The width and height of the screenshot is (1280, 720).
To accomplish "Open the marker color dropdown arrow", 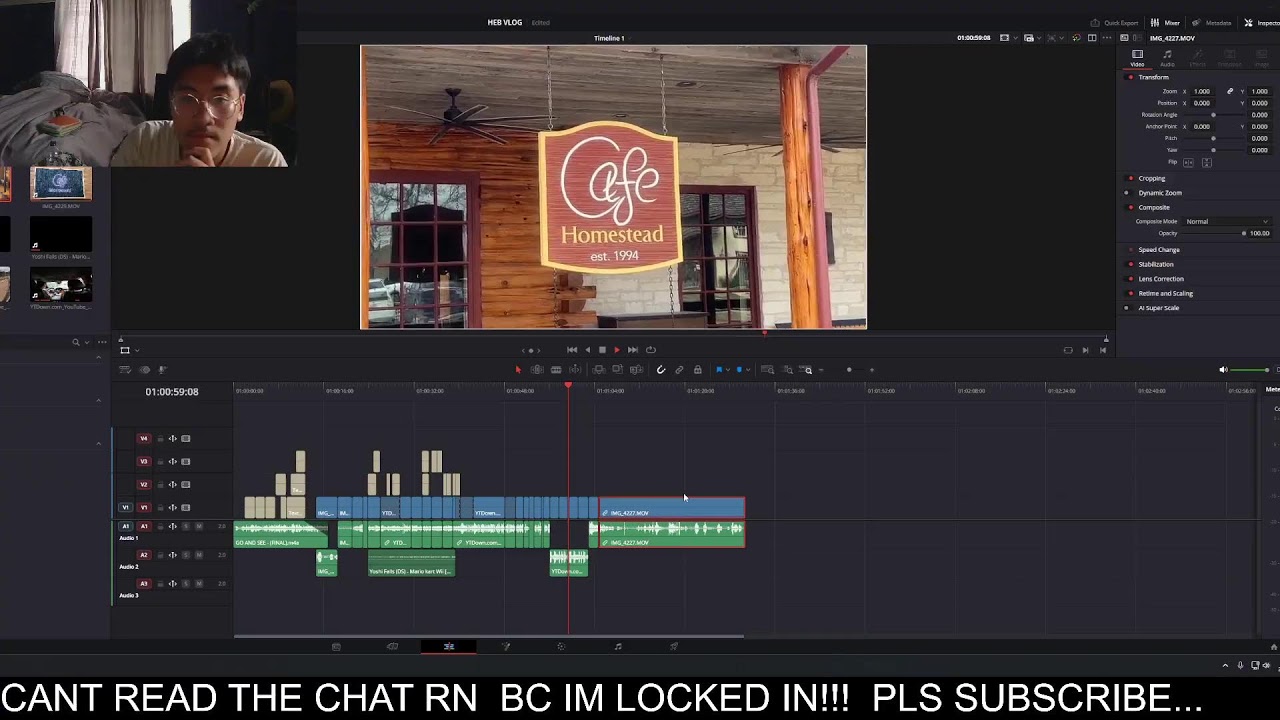I will (748, 370).
